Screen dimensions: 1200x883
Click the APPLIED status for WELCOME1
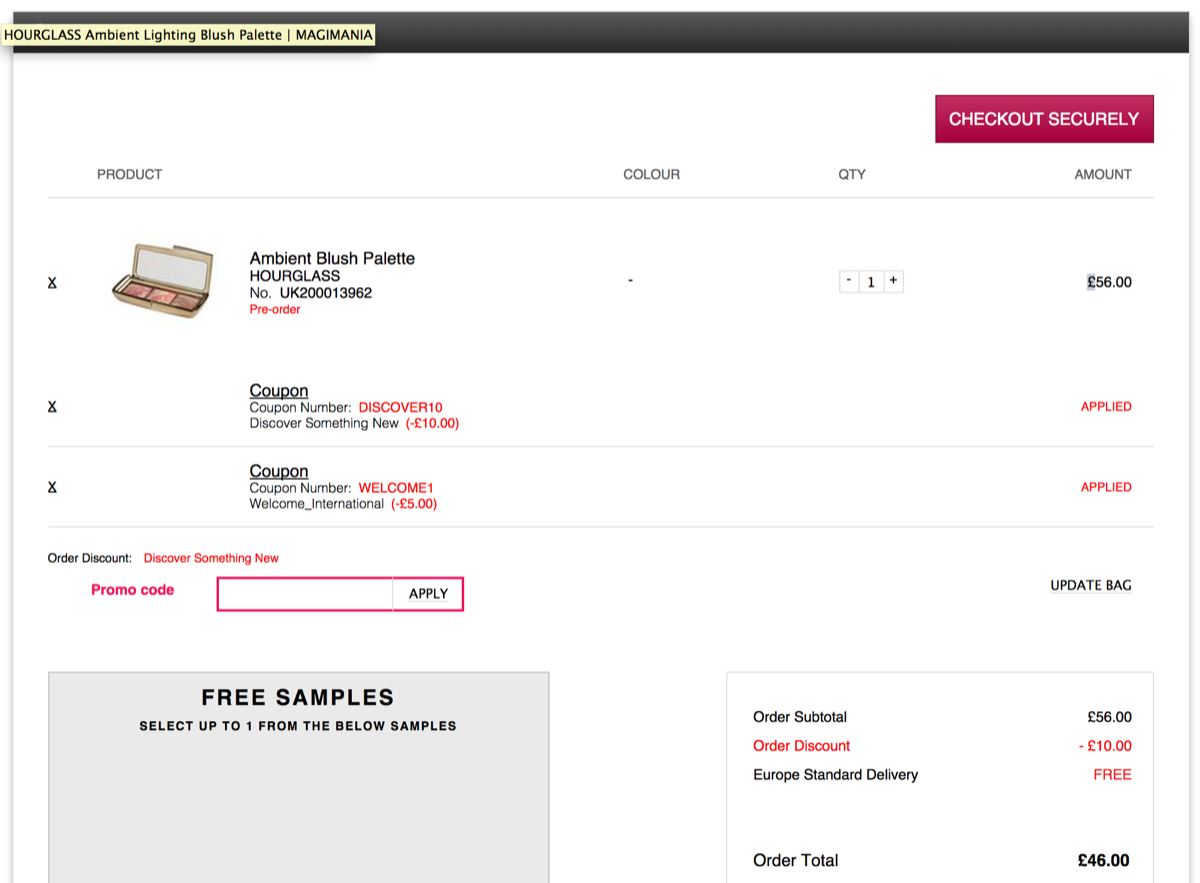(1106, 487)
